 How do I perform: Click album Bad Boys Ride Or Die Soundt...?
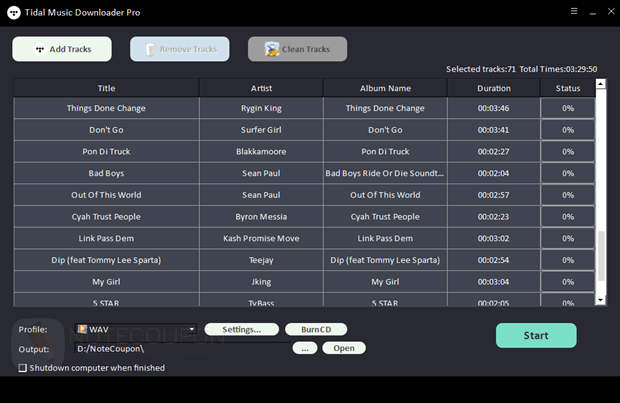pyautogui.click(x=385, y=173)
